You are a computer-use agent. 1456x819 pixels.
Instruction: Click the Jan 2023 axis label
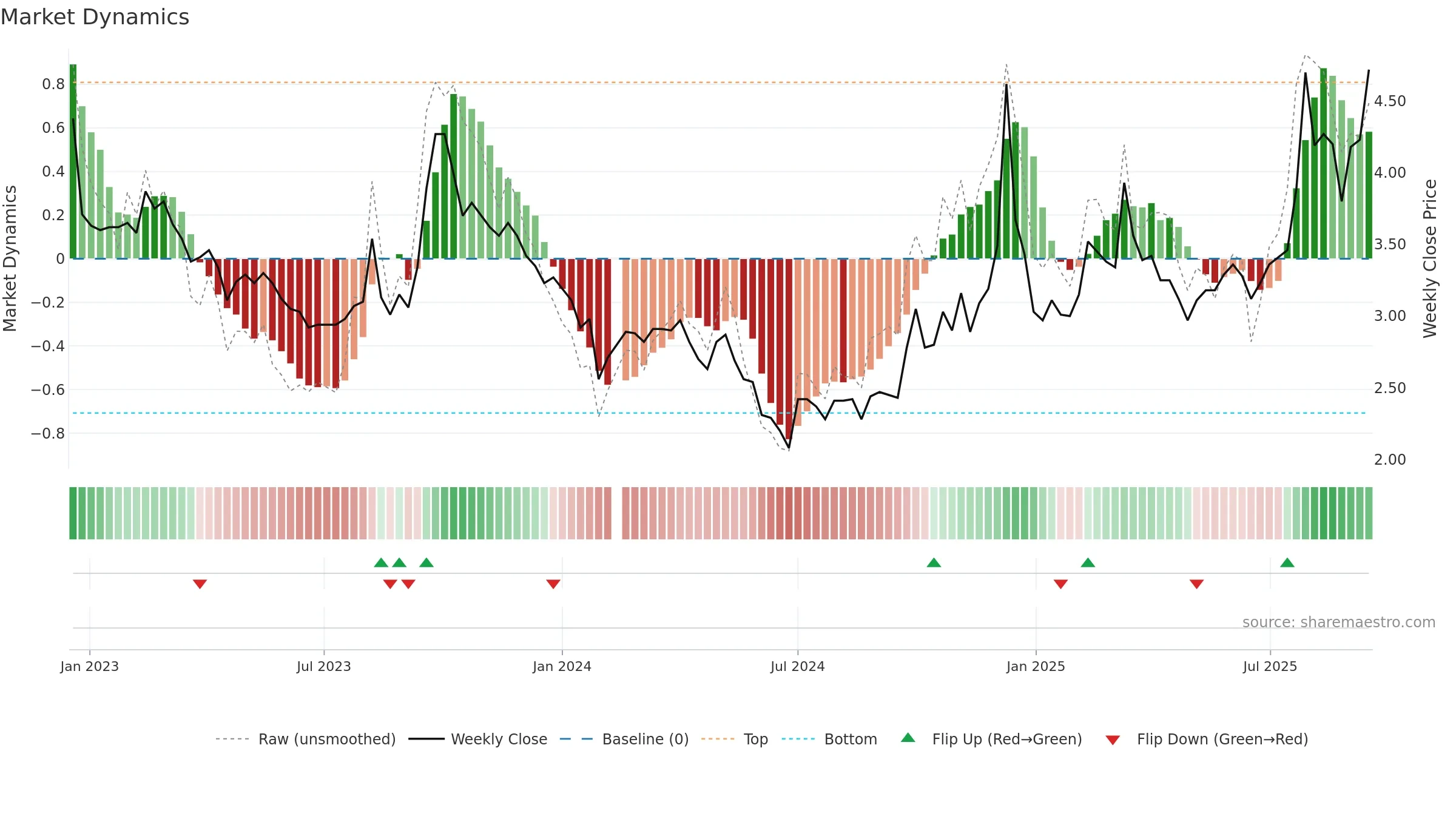tap(90, 666)
